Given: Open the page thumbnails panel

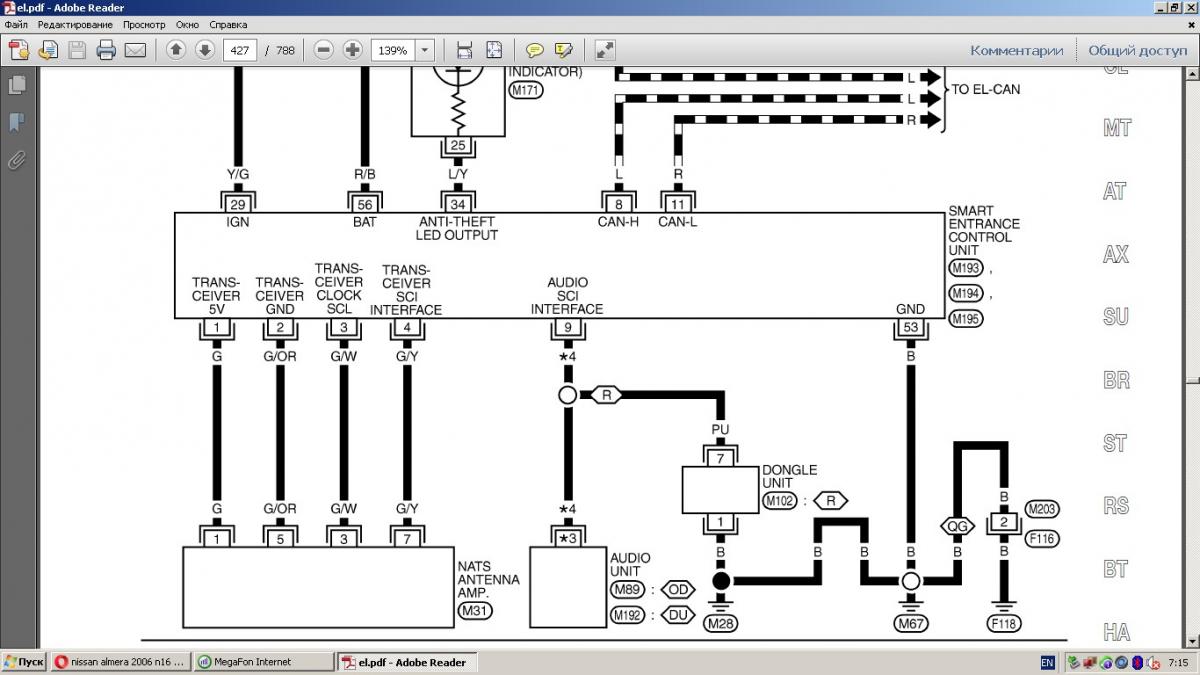Looking at the screenshot, I should (17, 84).
